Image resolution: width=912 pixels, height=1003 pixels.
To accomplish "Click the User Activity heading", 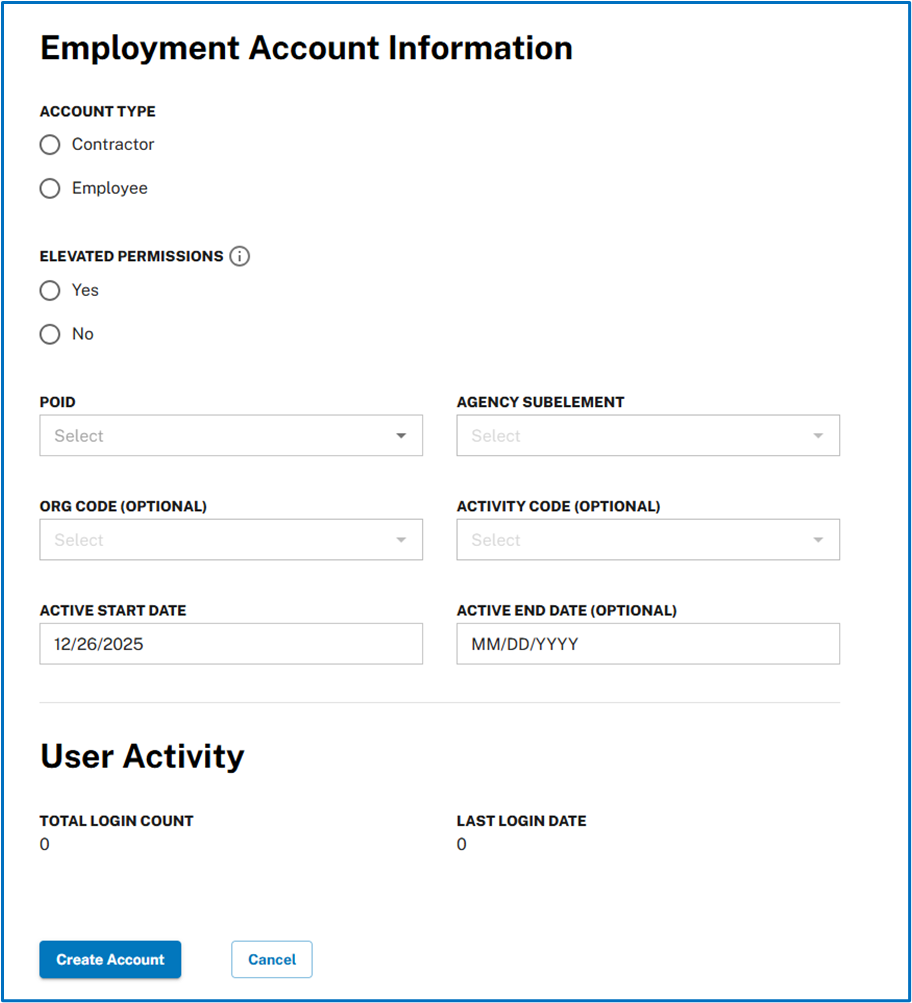I will click(141, 756).
